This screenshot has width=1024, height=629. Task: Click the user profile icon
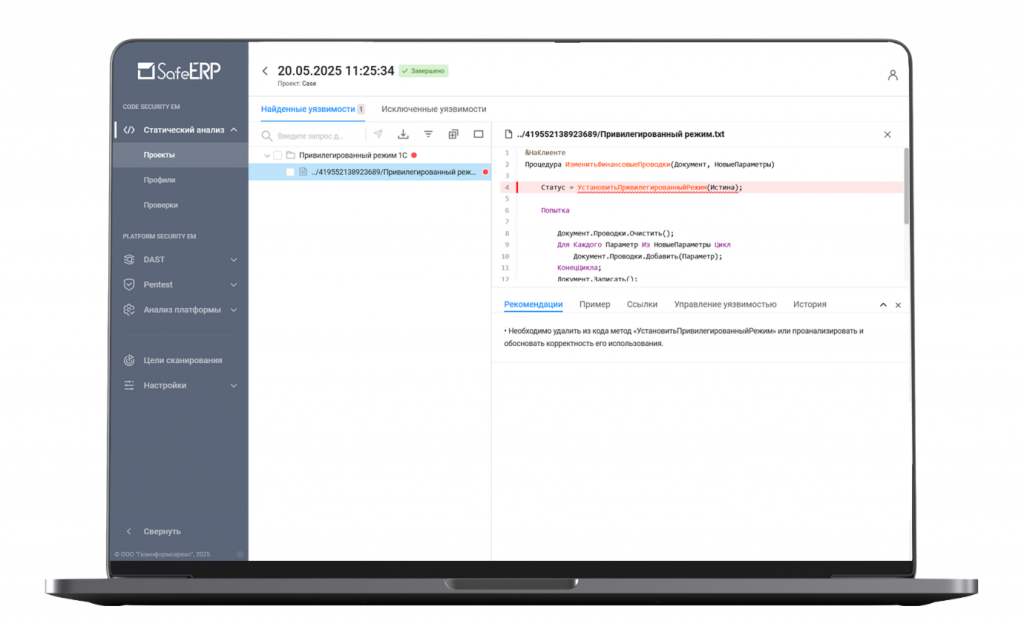(x=892, y=75)
